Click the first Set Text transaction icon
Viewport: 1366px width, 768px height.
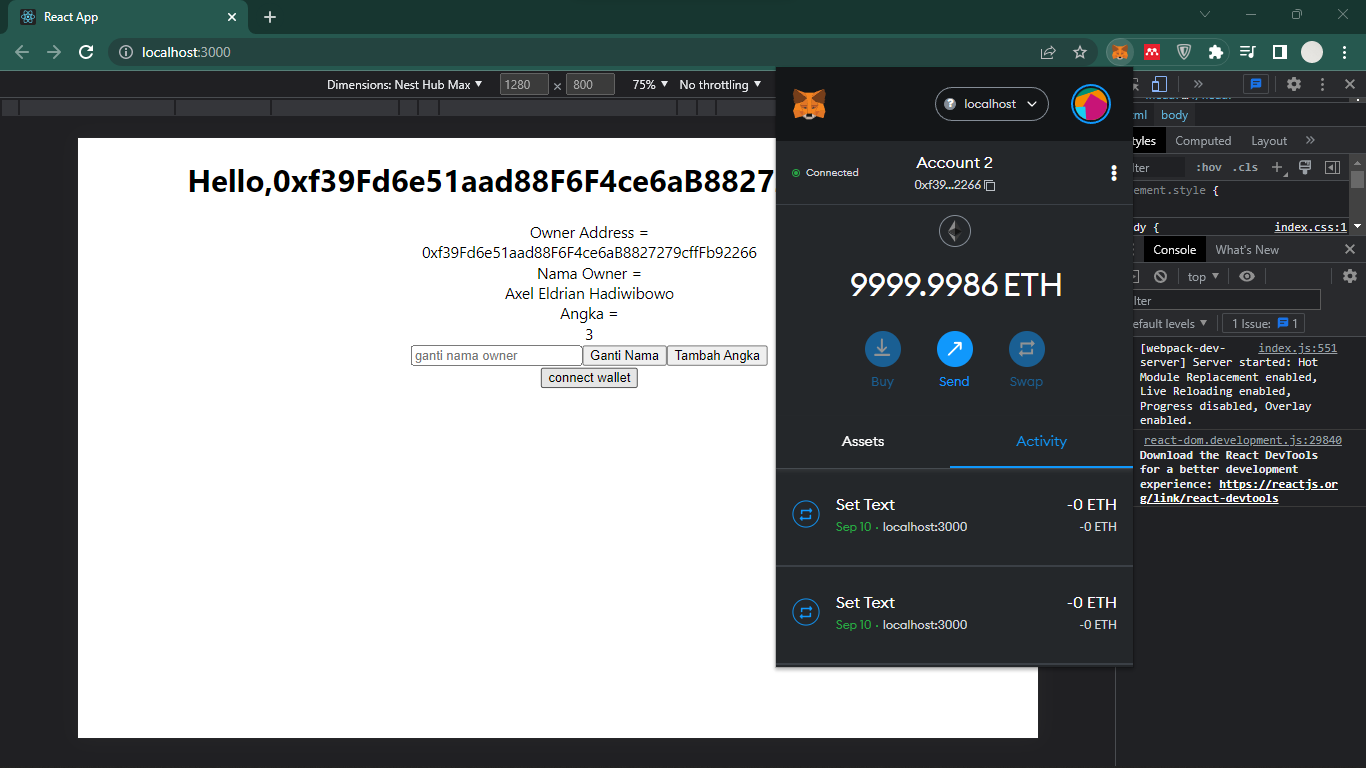pyautogui.click(x=806, y=513)
